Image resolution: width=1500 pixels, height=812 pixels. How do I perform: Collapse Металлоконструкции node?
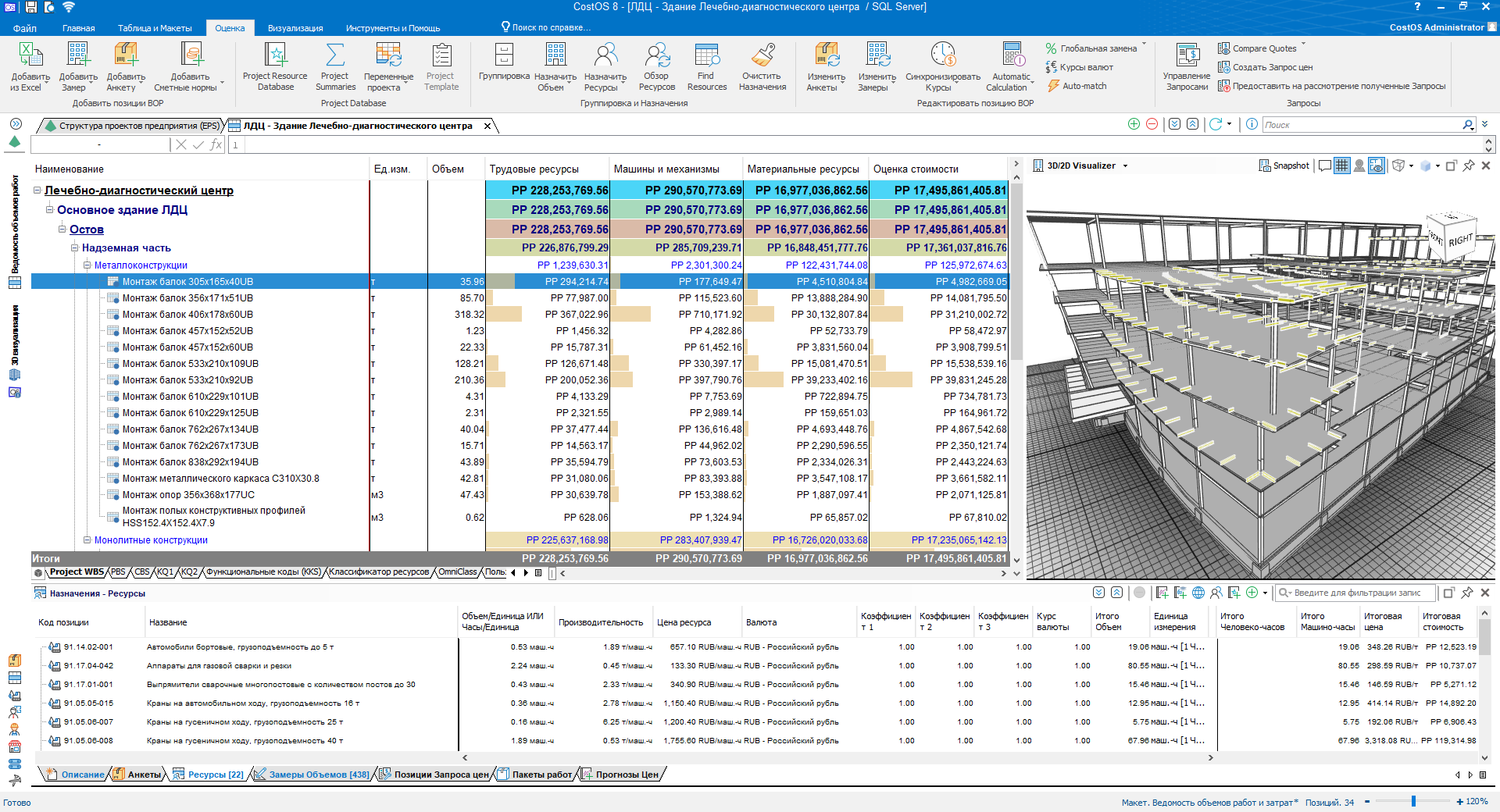click(x=87, y=265)
